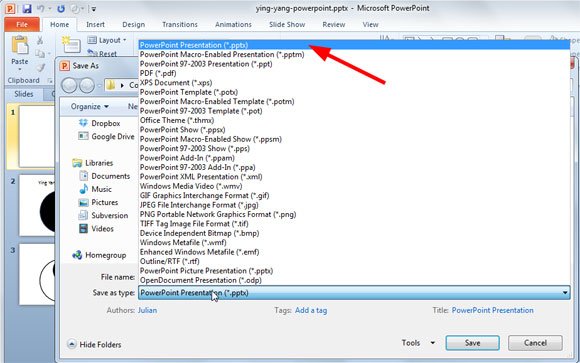580x363 pixels.
Task: Choose Windows Media Video (*.wmv) type
Action: (x=354, y=186)
